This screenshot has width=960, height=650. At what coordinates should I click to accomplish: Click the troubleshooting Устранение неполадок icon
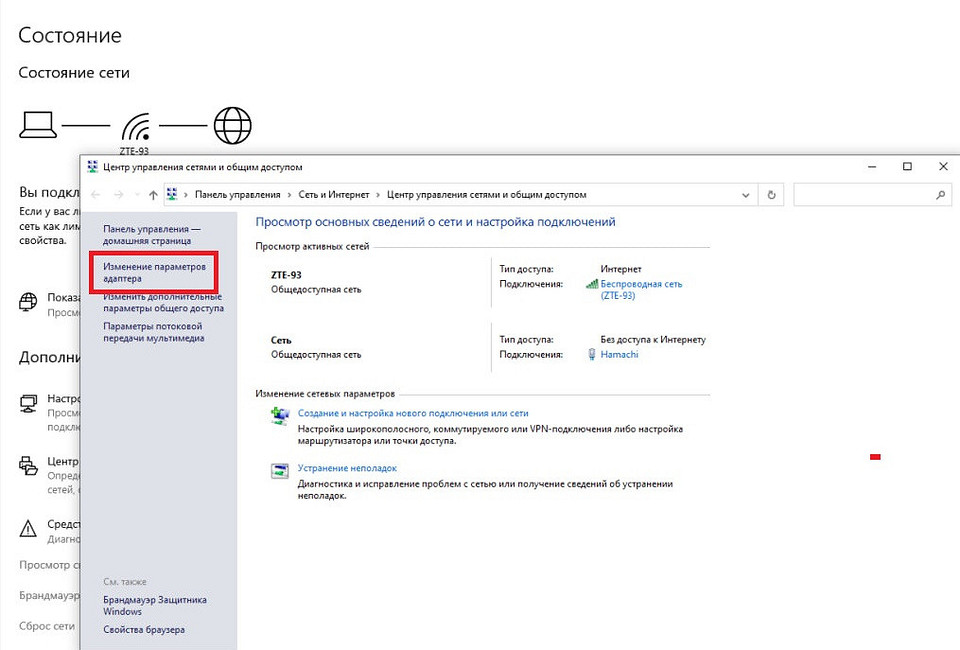[x=280, y=470]
